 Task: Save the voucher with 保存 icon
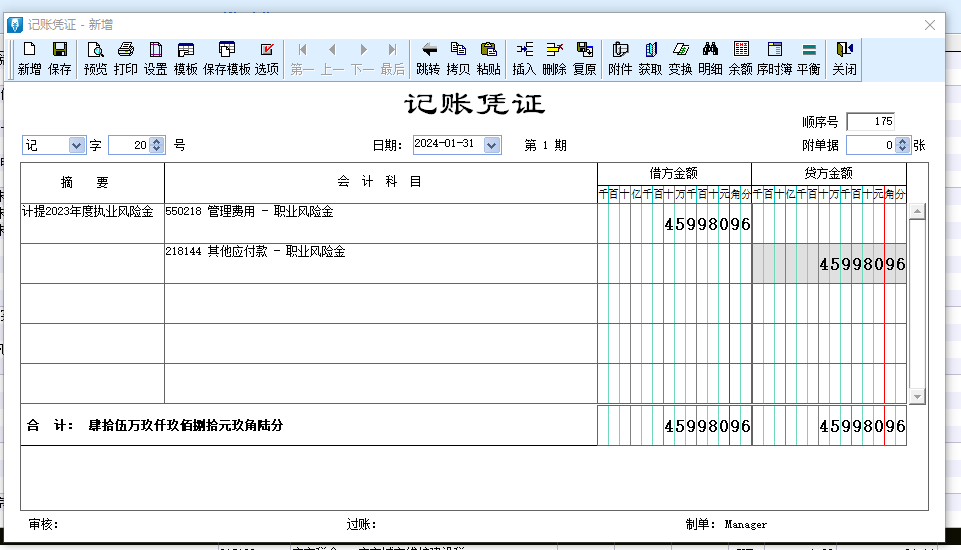(x=59, y=58)
